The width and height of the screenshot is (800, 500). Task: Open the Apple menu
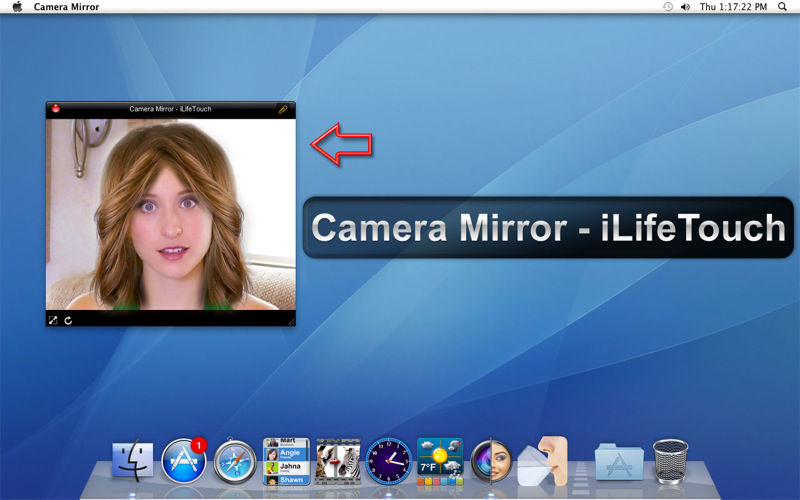point(17,7)
